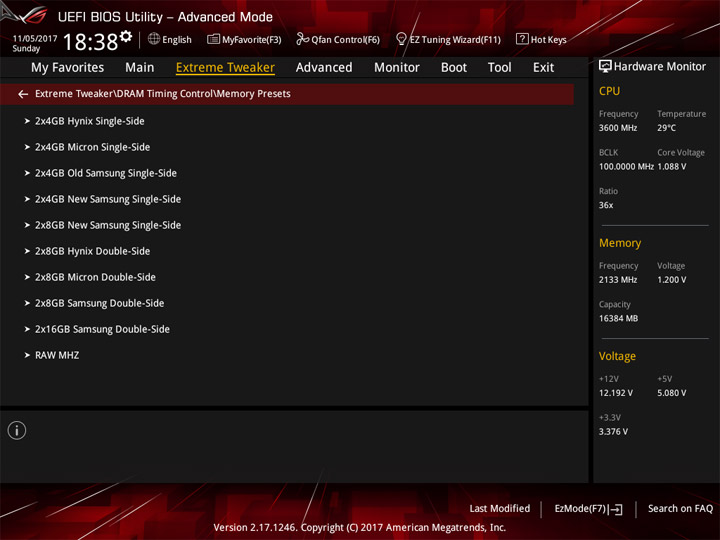Image resolution: width=720 pixels, height=540 pixels.
Task: Click Last Modified in the footer
Action: click(x=500, y=509)
